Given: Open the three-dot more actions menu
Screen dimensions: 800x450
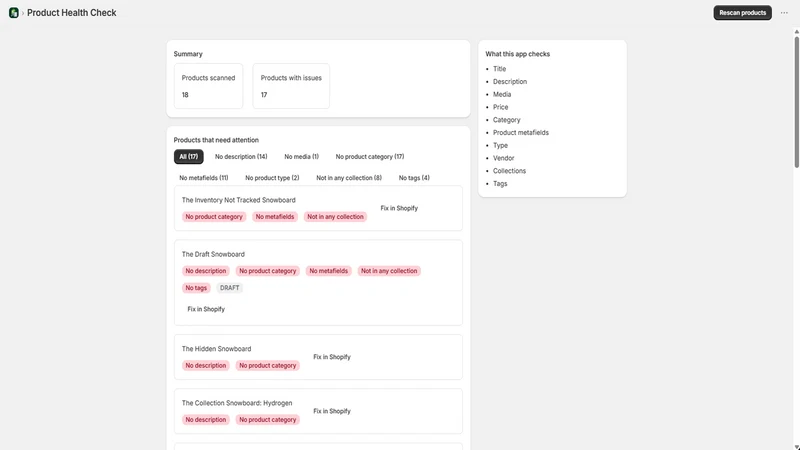Looking at the screenshot, I should coord(784,13).
